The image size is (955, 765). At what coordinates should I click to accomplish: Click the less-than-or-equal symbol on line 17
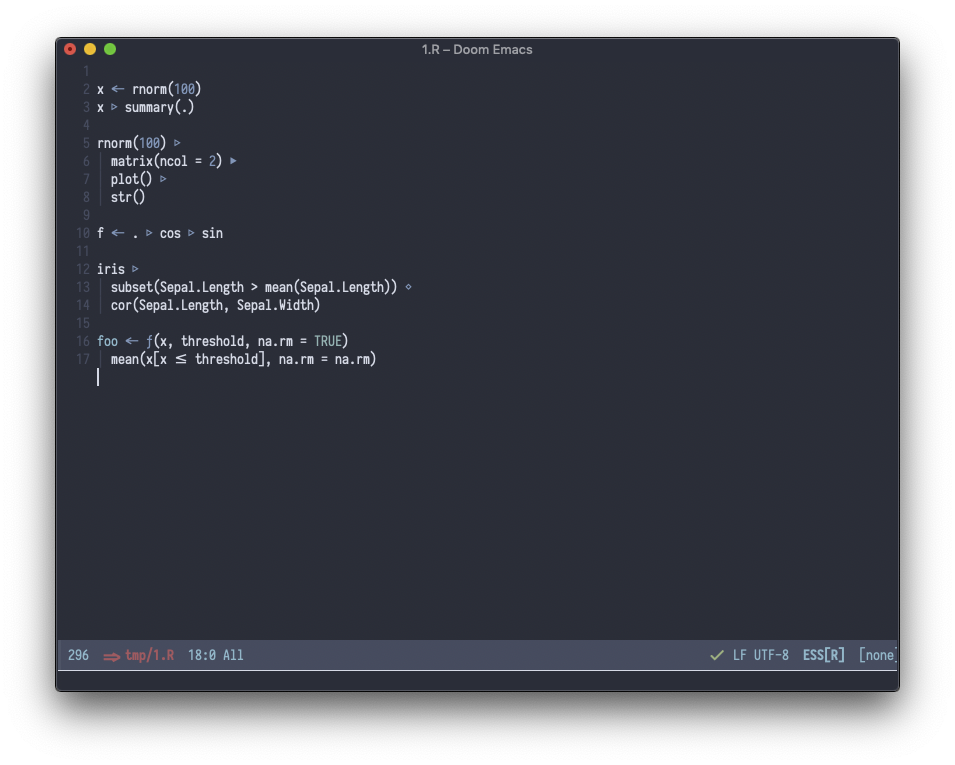click(x=181, y=359)
